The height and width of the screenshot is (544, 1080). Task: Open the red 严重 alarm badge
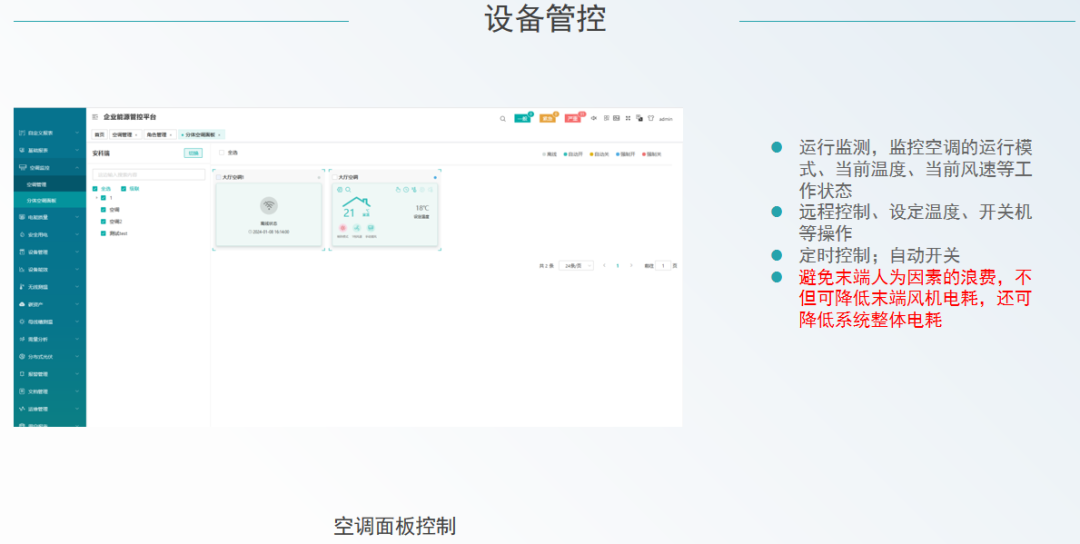click(573, 118)
